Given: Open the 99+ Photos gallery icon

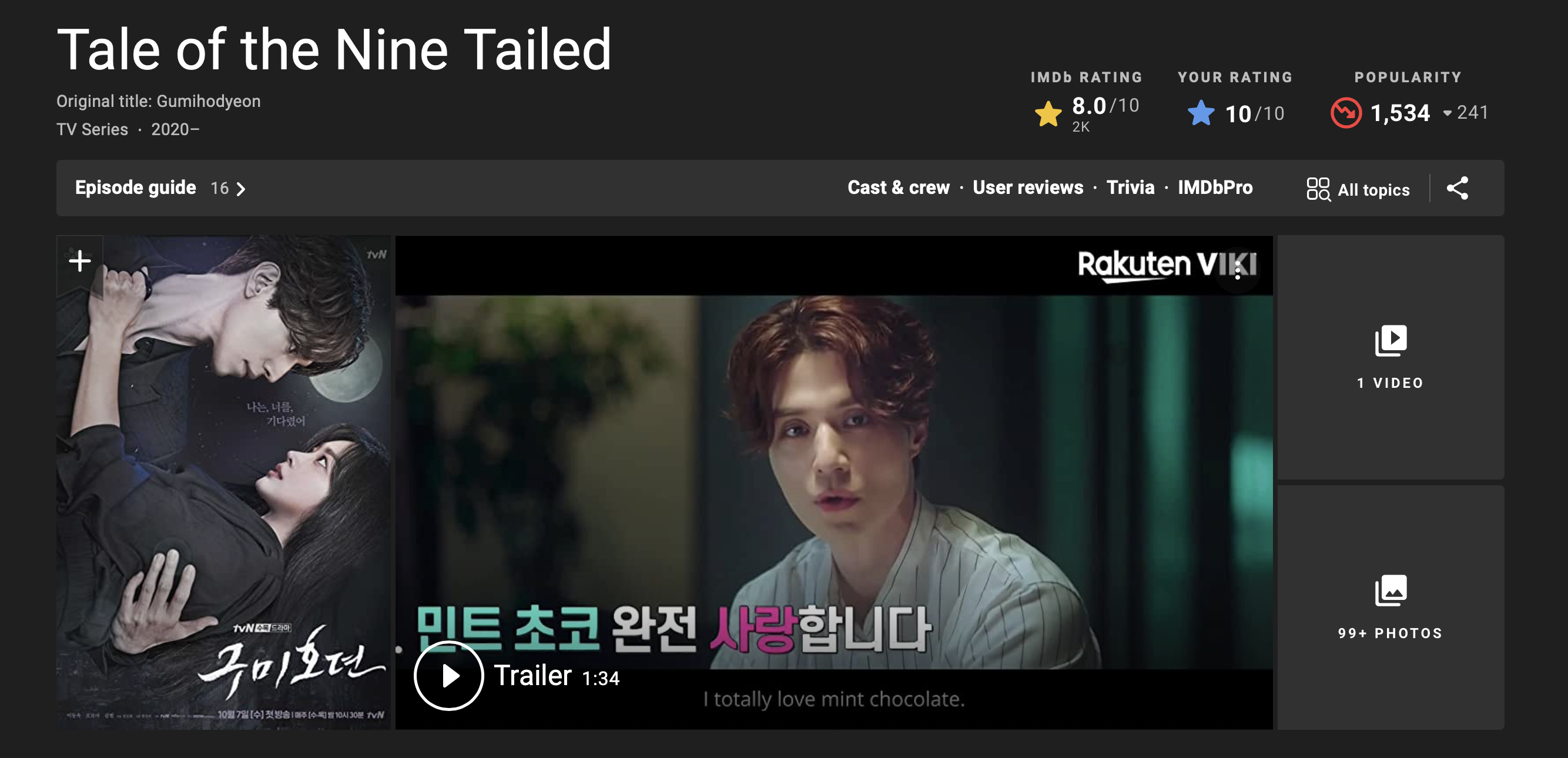Looking at the screenshot, I should point(1391,590).
